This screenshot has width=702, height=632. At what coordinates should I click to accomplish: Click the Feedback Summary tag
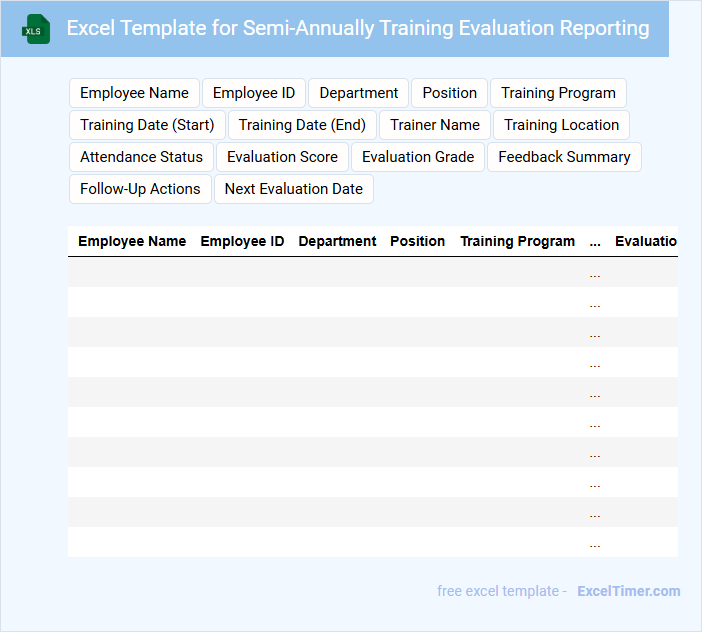pos(564,157)
